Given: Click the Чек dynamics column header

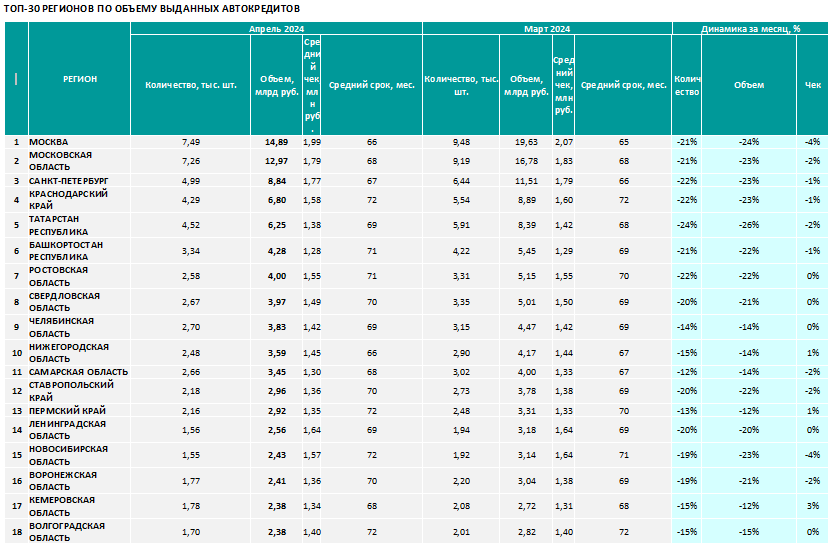Looking at the screenshot, I should [813, 85].
